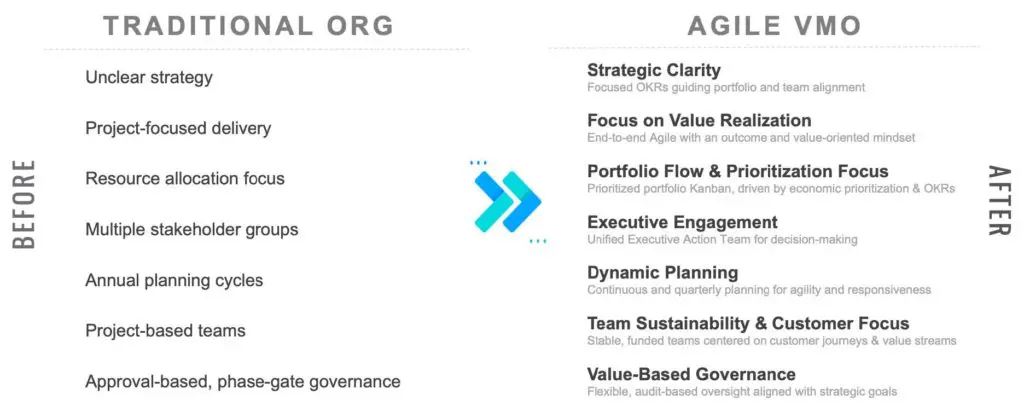This screenshot has width=1024, height=406.
Task: Click the Unified Executive Action Team description
Action: click(x=722, y=240)
